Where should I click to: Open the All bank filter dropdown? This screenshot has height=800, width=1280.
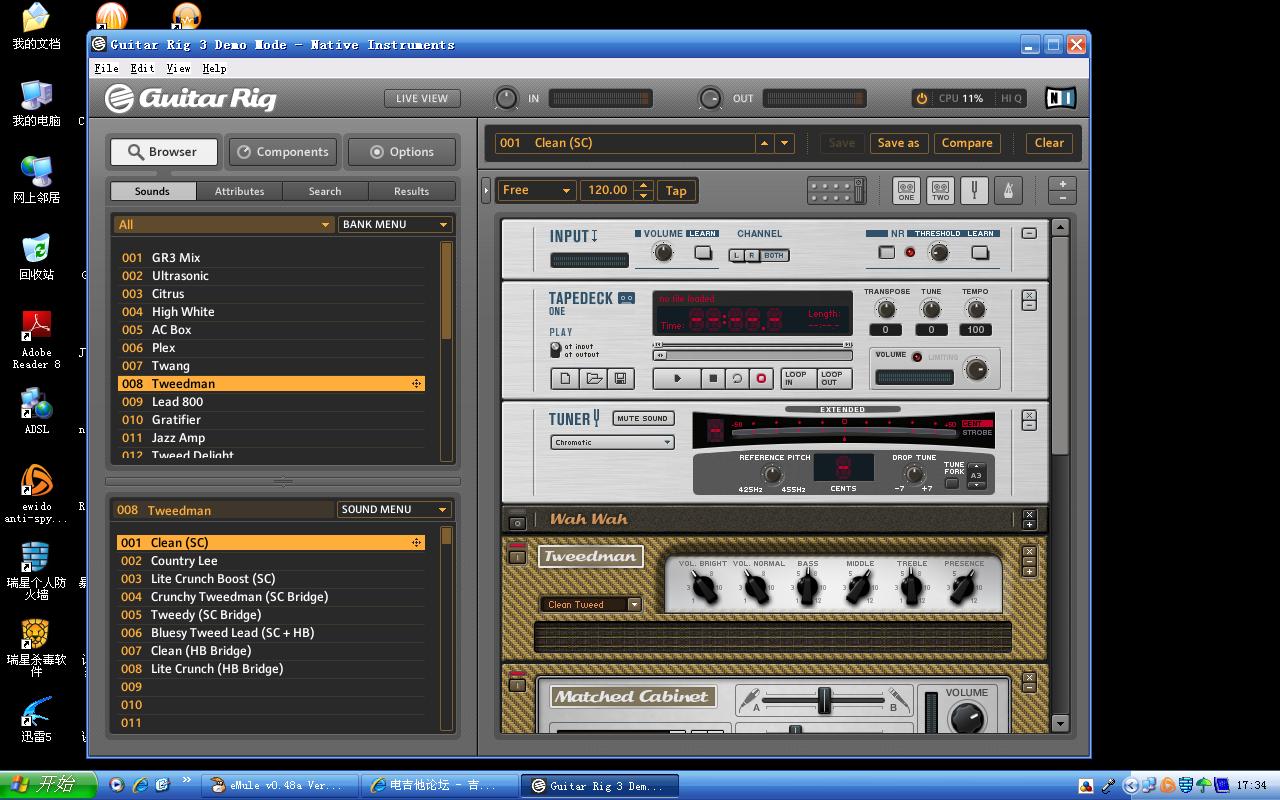(223, 224)
